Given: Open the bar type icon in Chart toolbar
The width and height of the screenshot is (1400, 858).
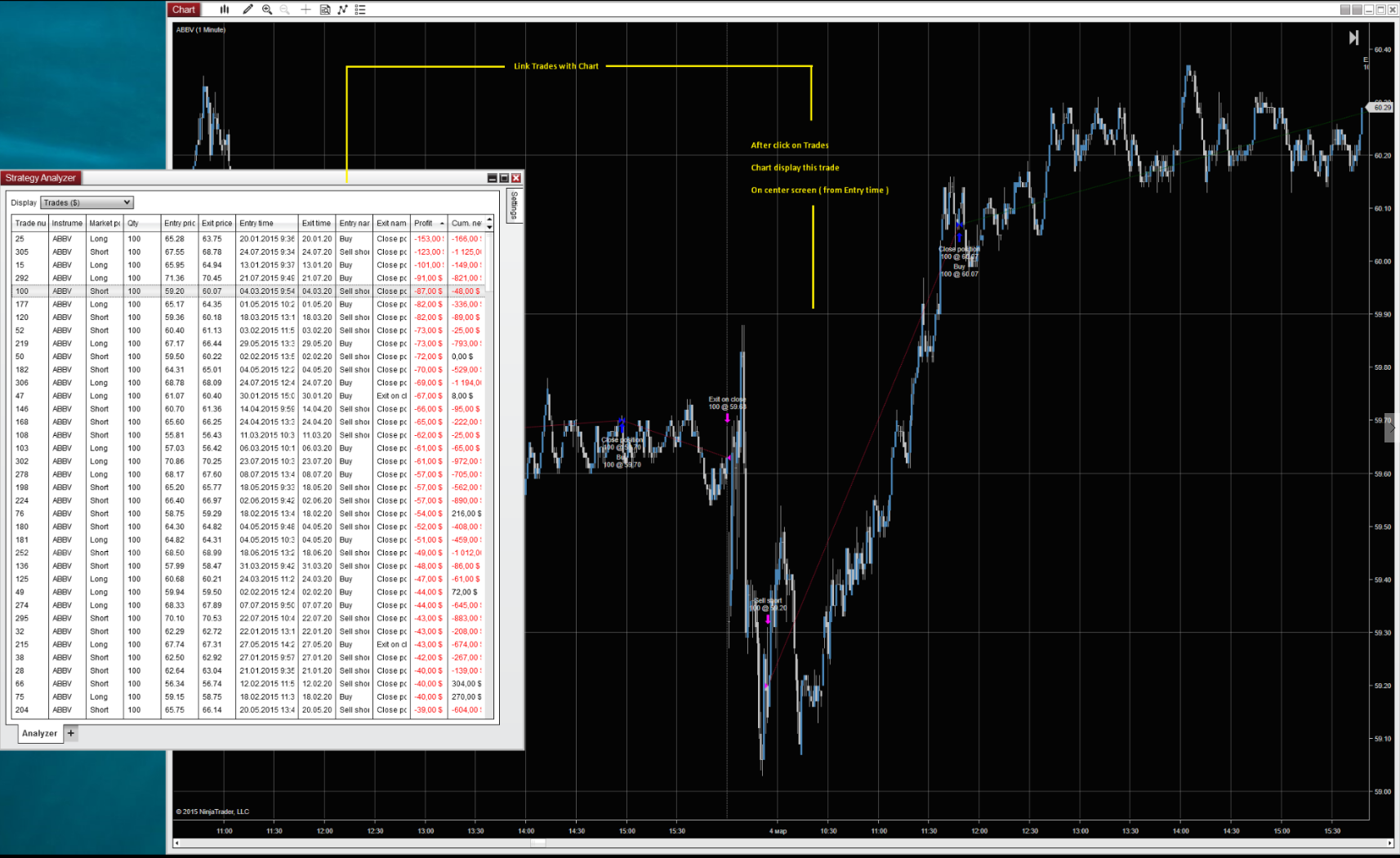Looking at the screenshot, I should [224, 10].
